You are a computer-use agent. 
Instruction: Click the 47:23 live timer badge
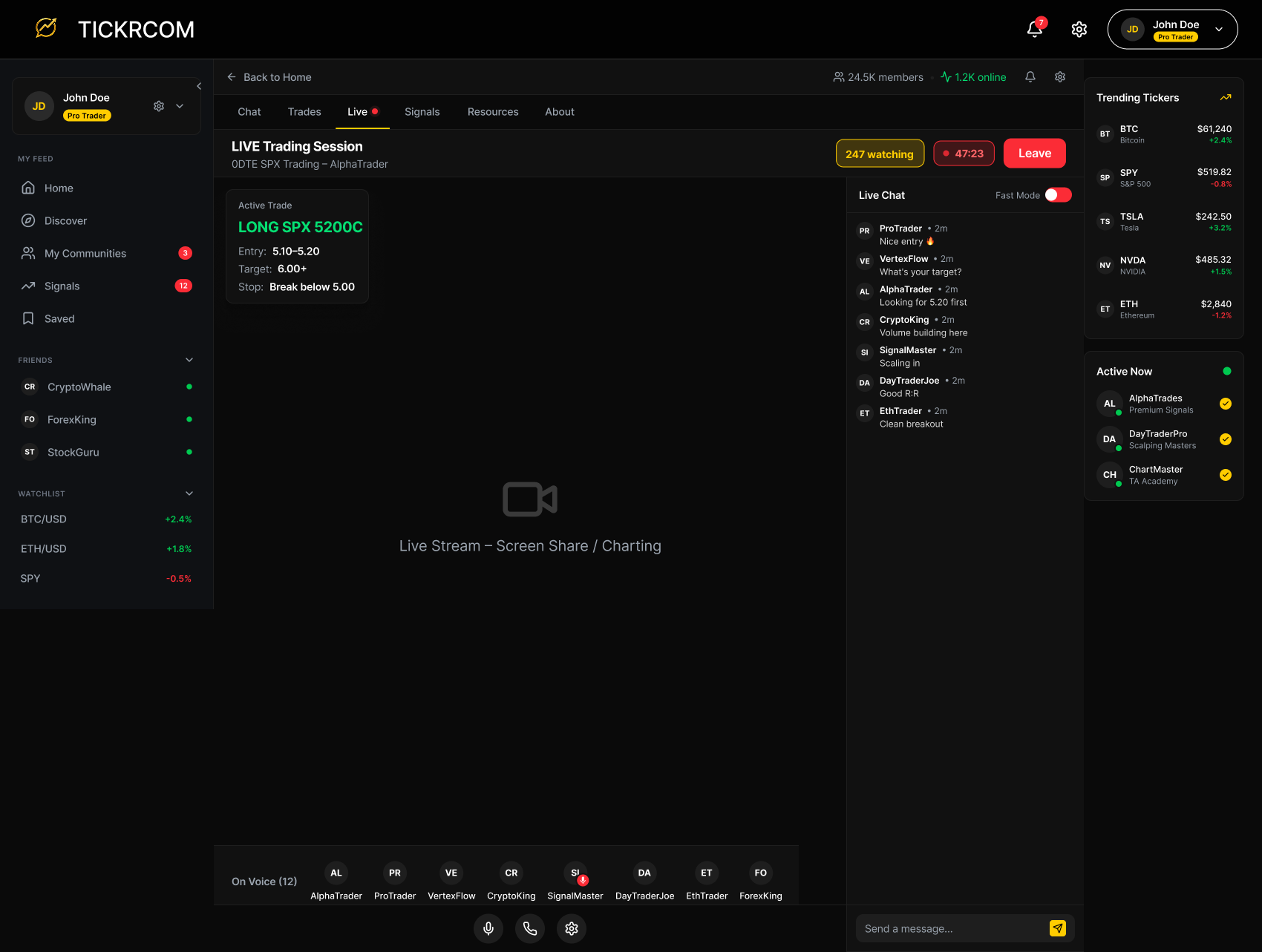964,154
